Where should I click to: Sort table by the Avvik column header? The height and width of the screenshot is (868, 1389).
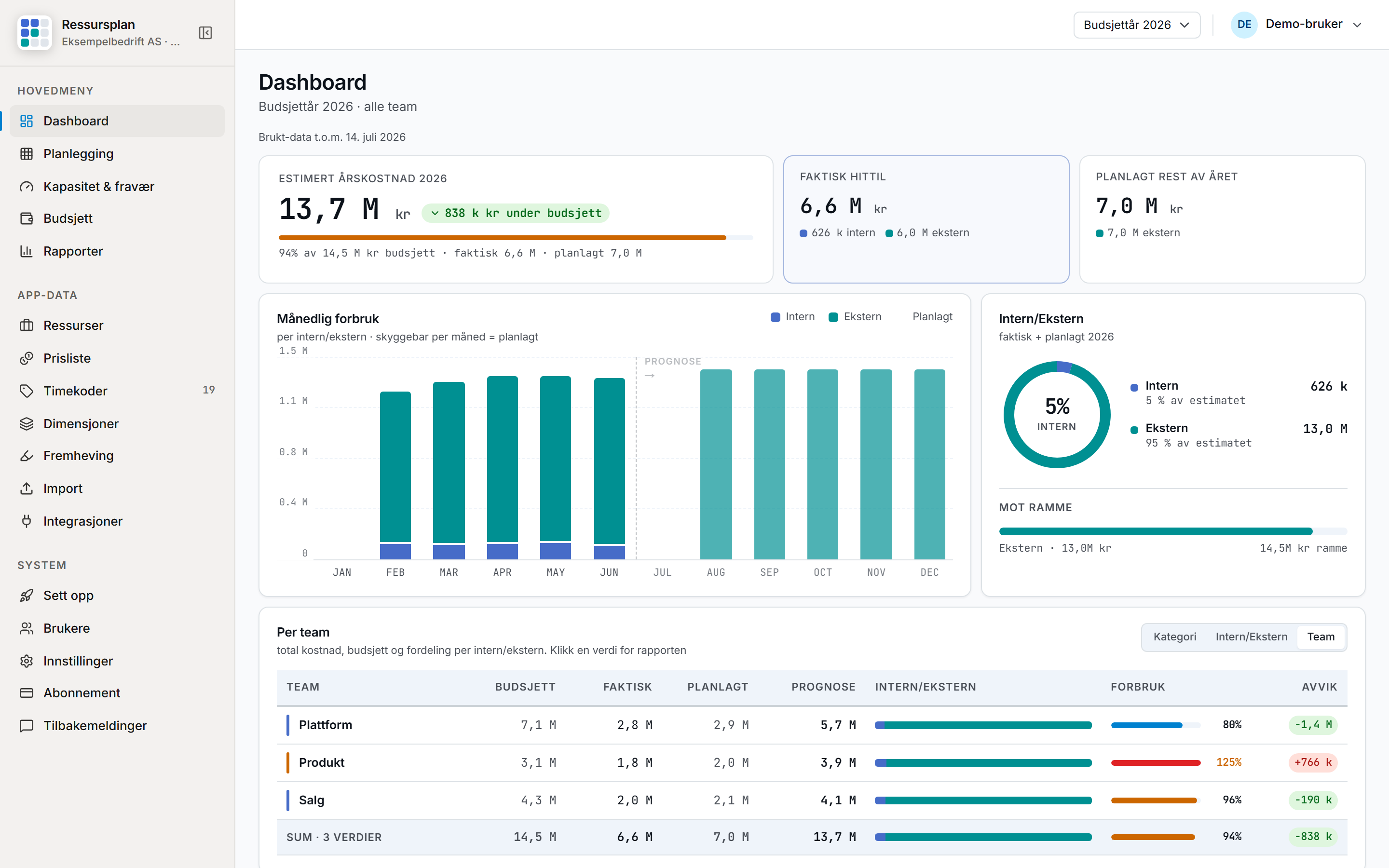[1319, 687]
